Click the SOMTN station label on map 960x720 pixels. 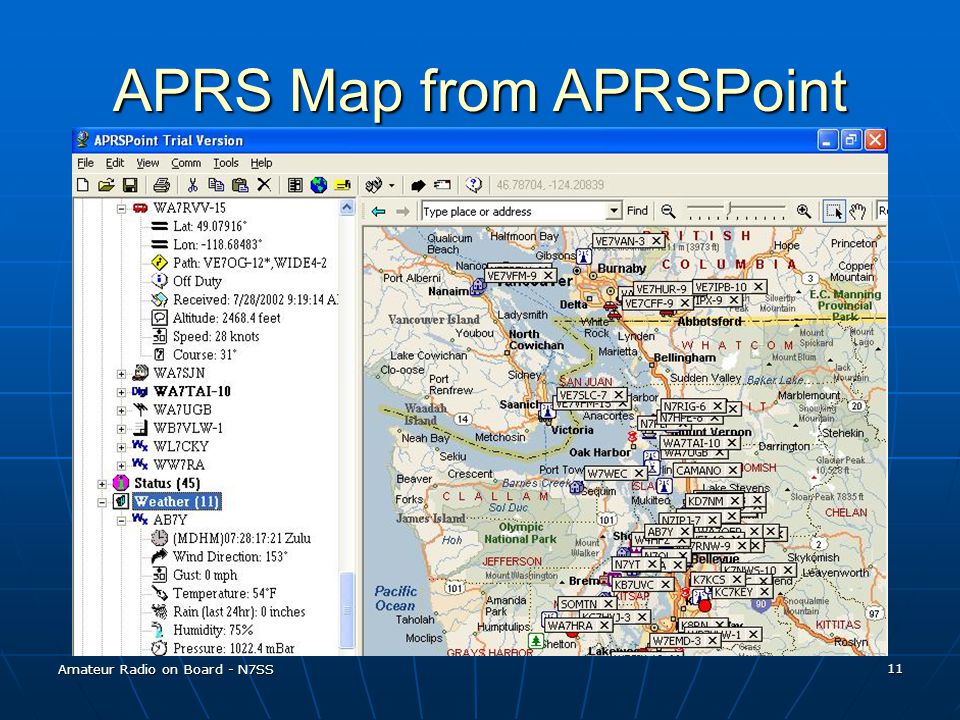pyautogui.click(x=579, y=604)
